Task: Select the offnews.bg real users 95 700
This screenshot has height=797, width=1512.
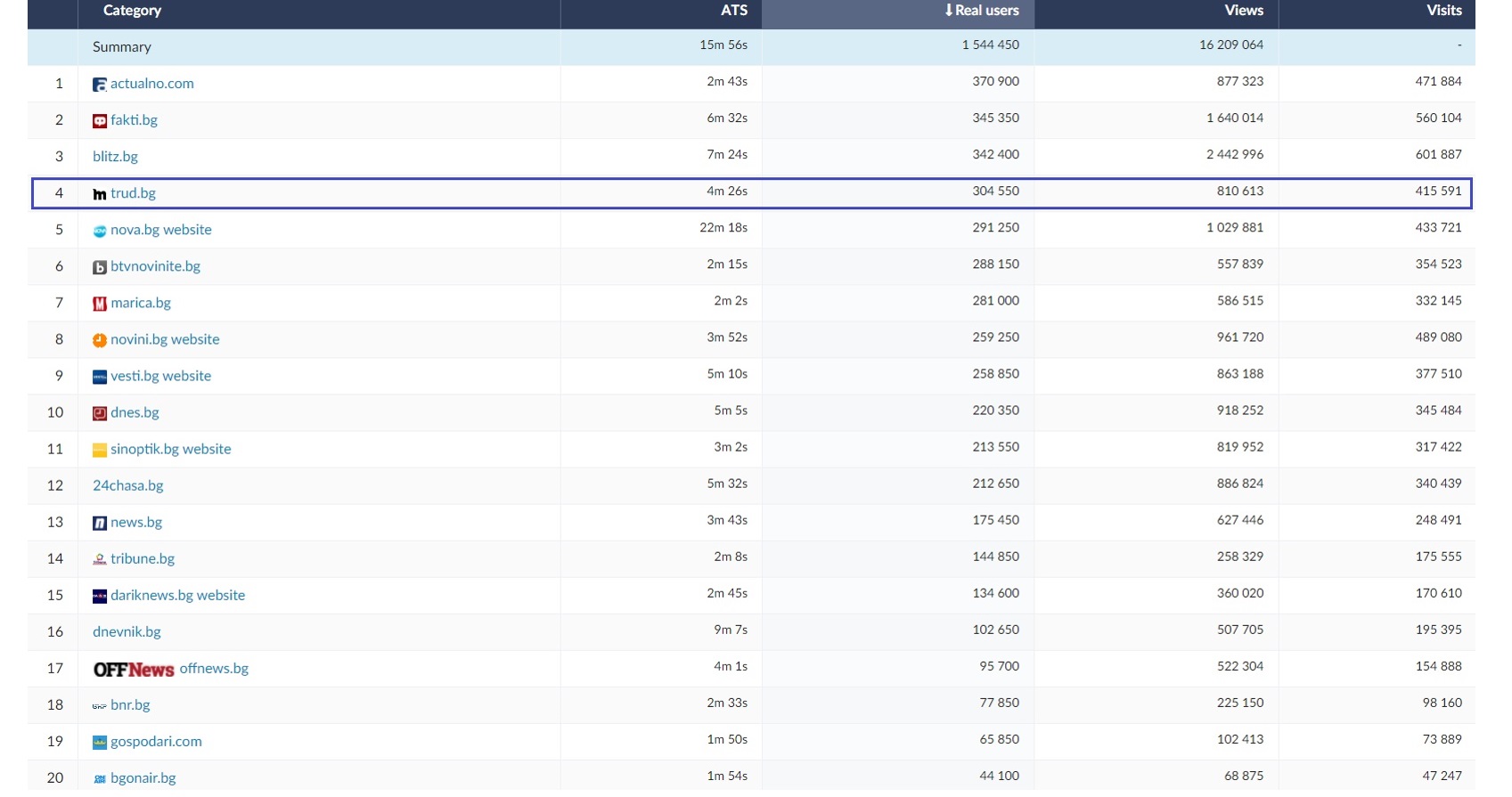Action: coord(1000,666)
